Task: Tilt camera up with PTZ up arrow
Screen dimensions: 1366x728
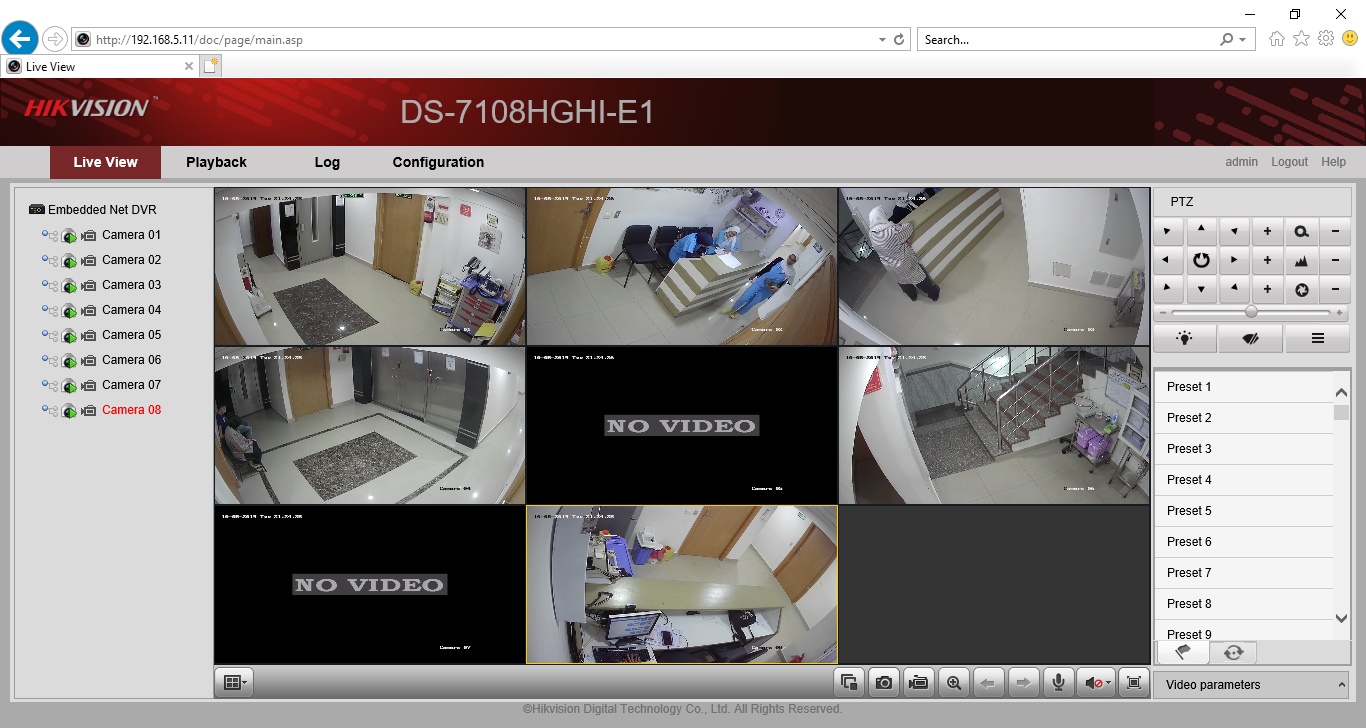Action: point(1201,231)
